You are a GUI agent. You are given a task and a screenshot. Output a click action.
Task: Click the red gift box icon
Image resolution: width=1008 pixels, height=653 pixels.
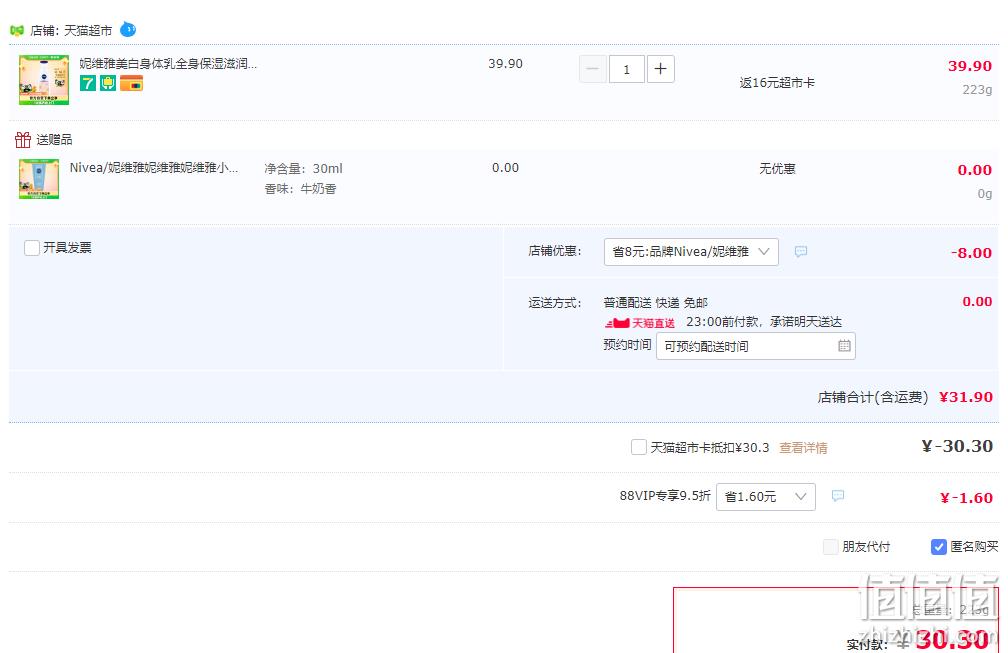coord(22,139)
